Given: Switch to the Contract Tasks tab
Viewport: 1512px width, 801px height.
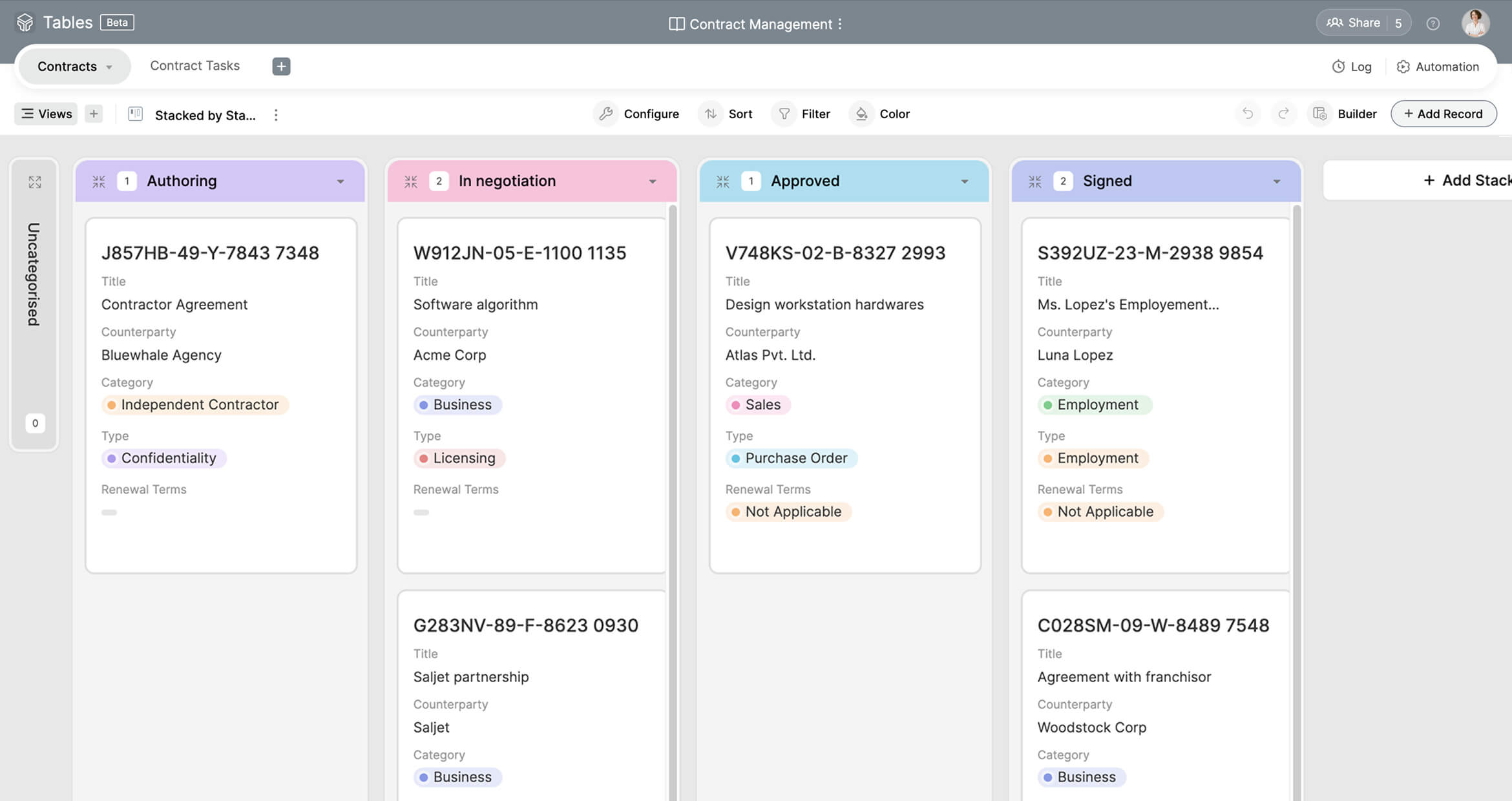Looking at the screenshot, I should tap(194, 66).
